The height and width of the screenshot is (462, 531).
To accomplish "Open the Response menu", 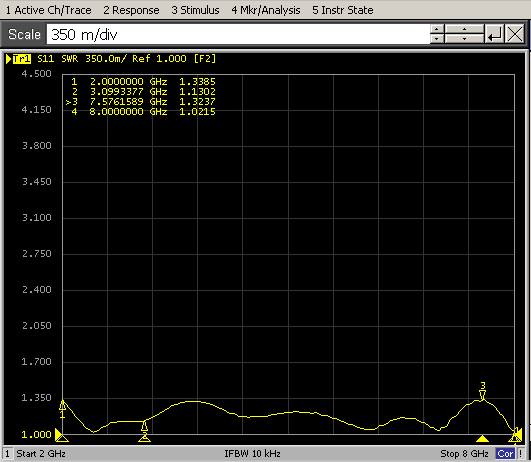I will [131, 10].
